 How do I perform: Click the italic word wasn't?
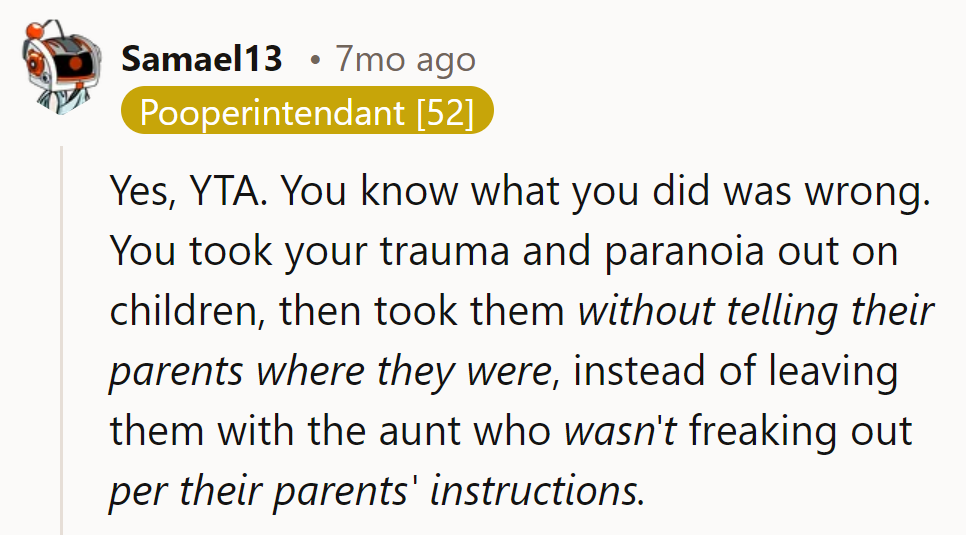coord(621,432)
